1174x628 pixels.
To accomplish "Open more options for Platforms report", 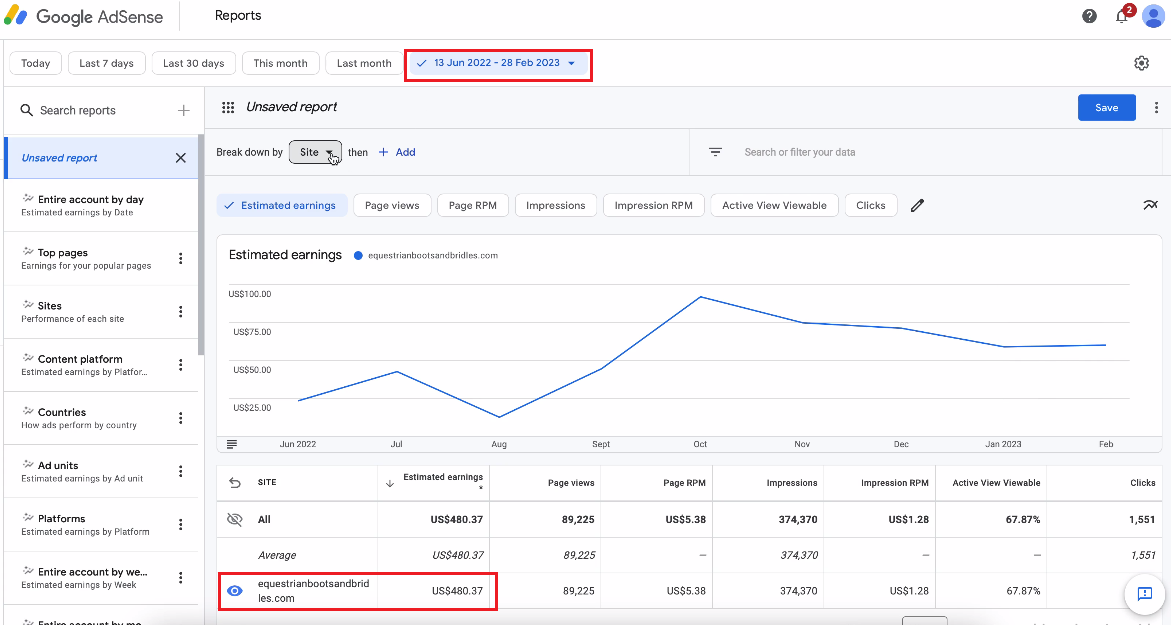I will [x=180, y=525].
